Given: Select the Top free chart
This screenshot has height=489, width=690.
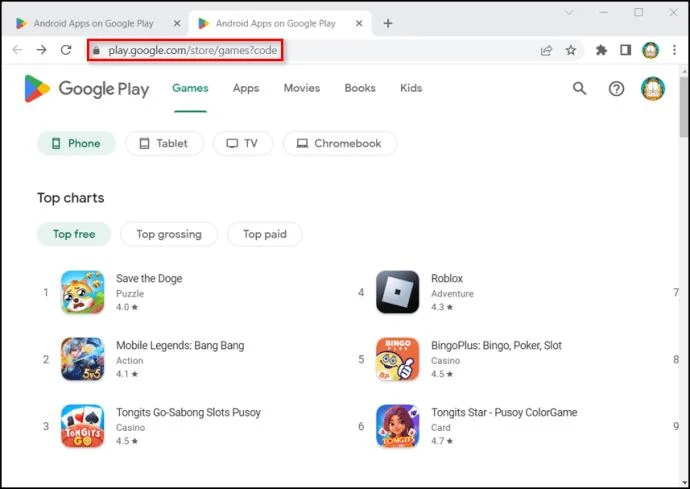Looking at the screenshot, I should [x=74, y=234].
